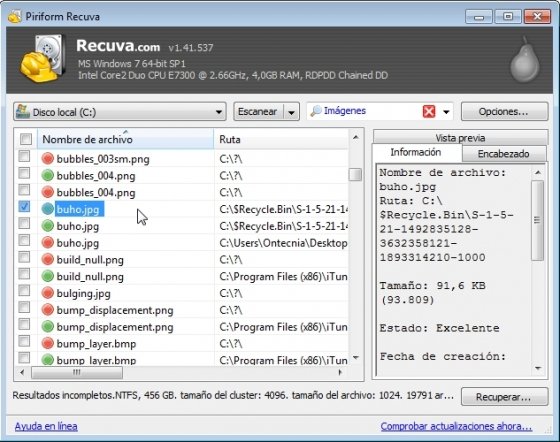Image resolution: width=560 pixels, height=442 pixels.
Task: Check the bulging.jpg checkbox
Action: tap(24, 291)
